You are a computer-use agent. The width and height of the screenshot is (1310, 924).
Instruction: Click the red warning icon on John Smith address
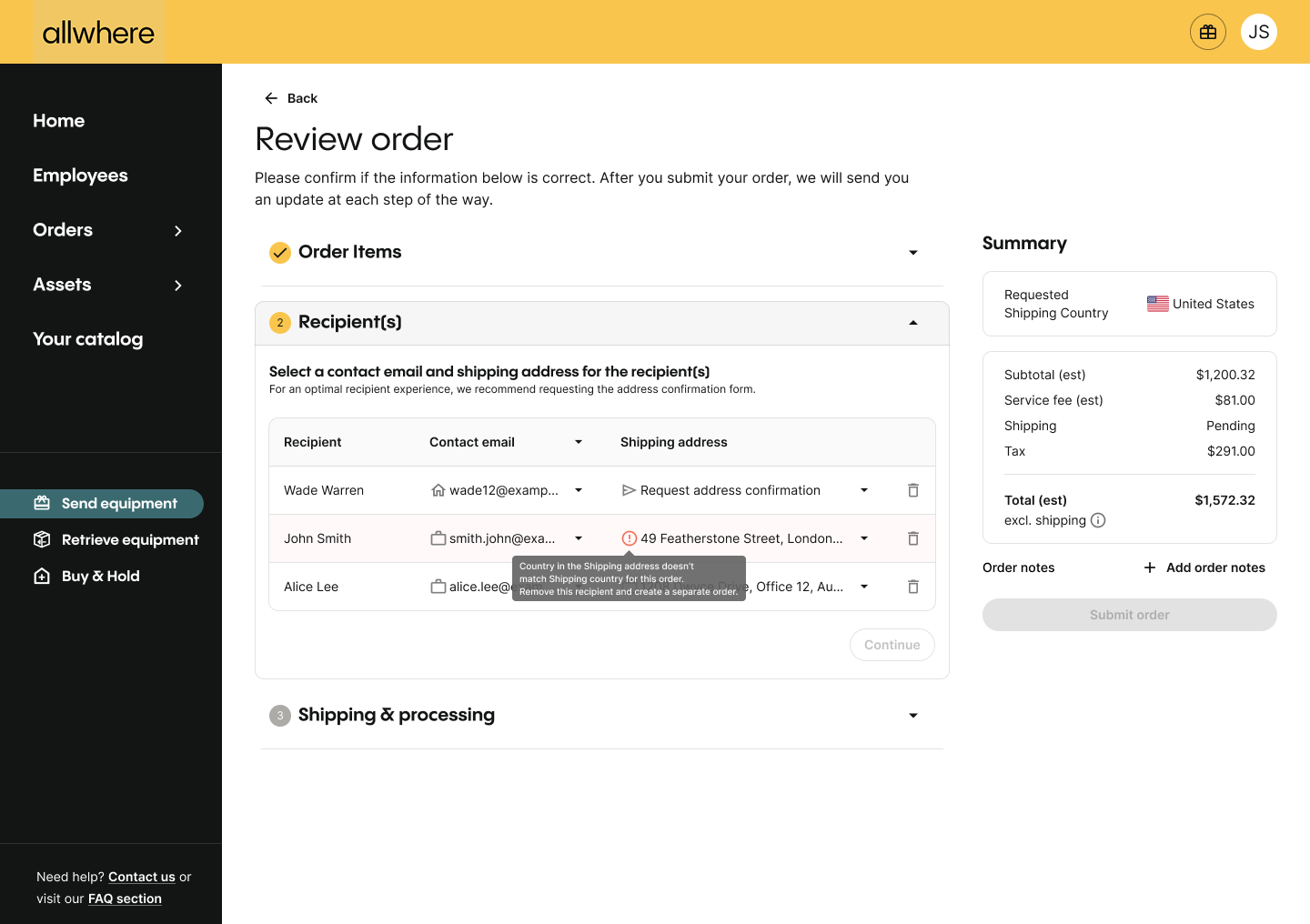click(x=629, y=538)
